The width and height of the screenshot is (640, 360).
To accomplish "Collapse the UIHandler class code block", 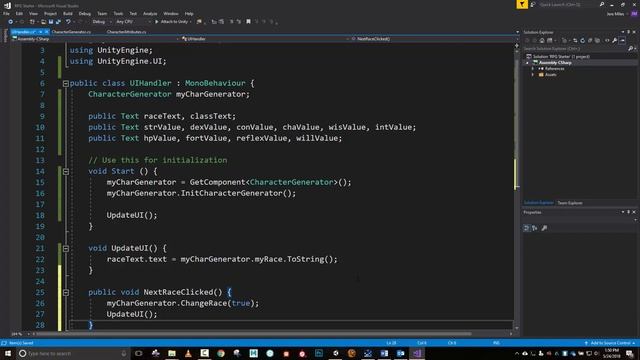I will click(x=66, y=83).
